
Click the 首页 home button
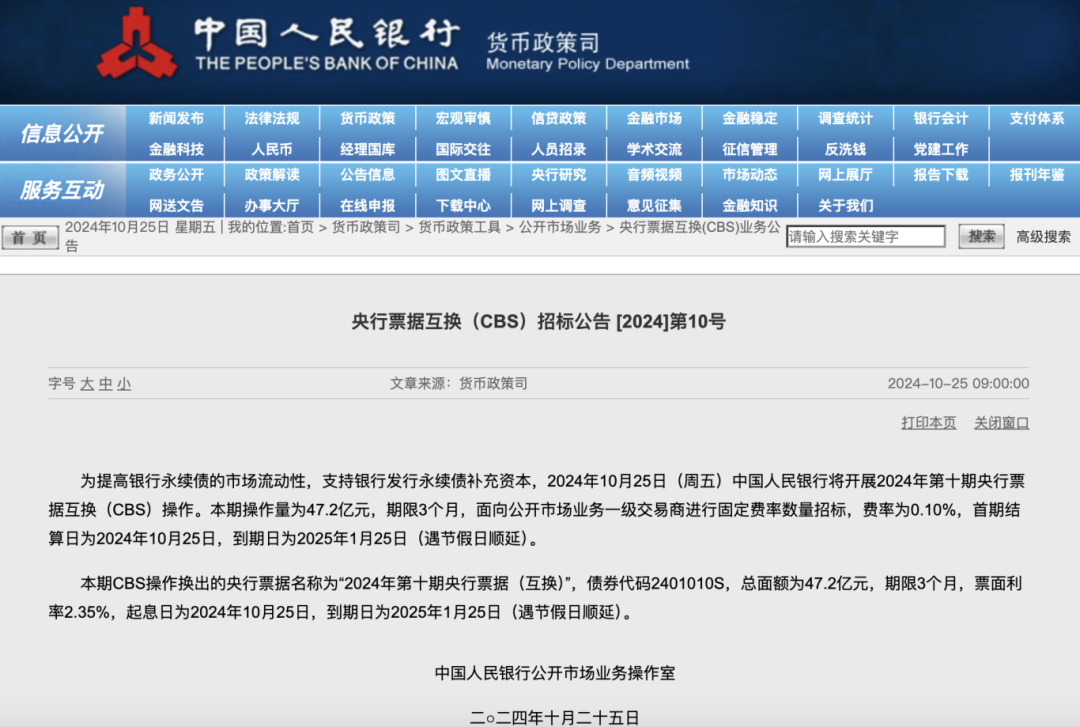click(30, 238)
